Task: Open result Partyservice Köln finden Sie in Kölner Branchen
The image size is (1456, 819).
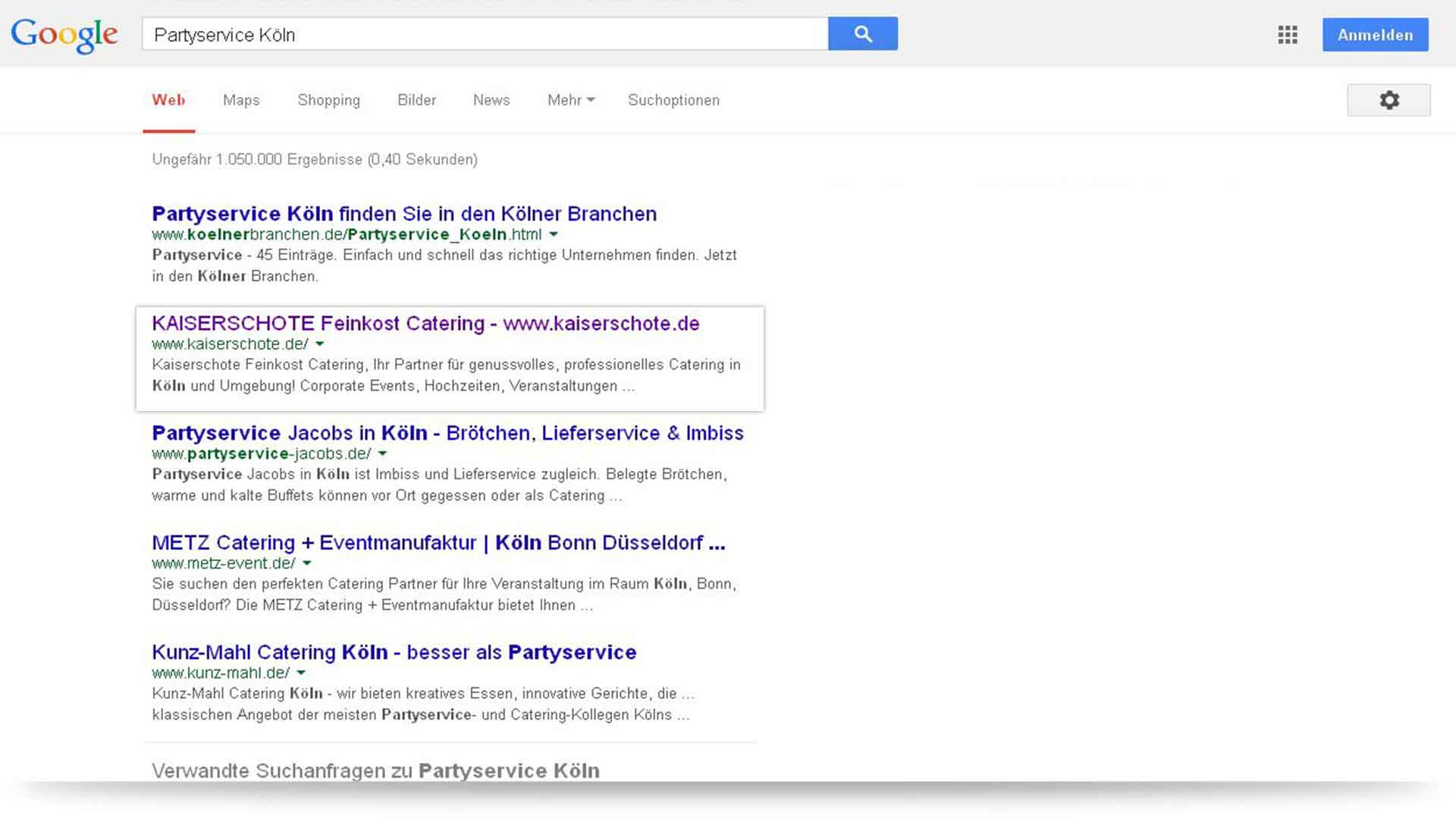Action: [404, 214]
